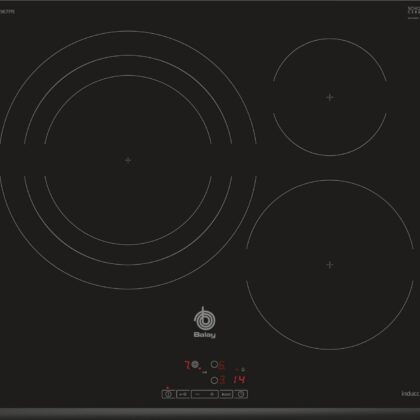Select the zone icon beside level 6
The width and height of the screenshot is (420, 420).
(214, 364)
